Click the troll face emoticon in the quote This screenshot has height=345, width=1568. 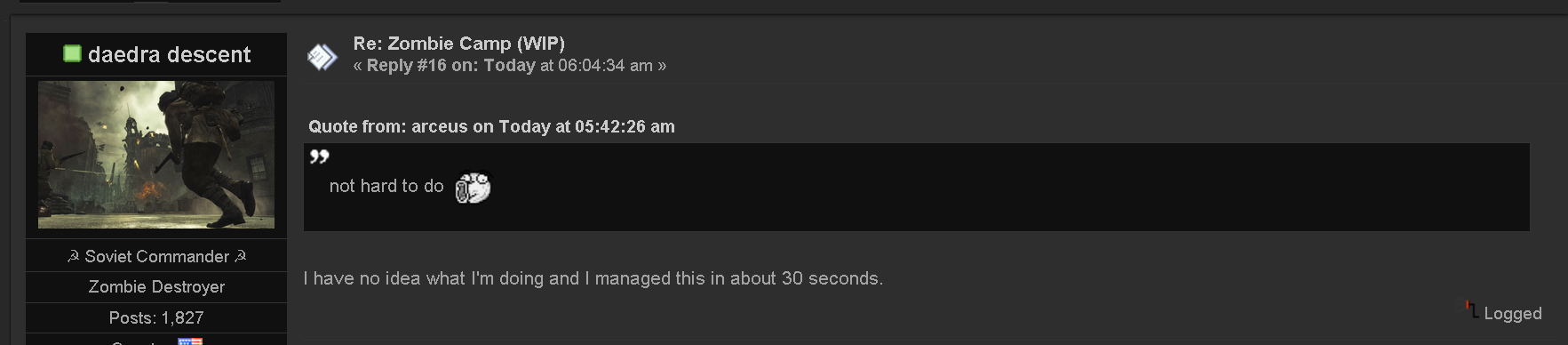coord(473,187)
